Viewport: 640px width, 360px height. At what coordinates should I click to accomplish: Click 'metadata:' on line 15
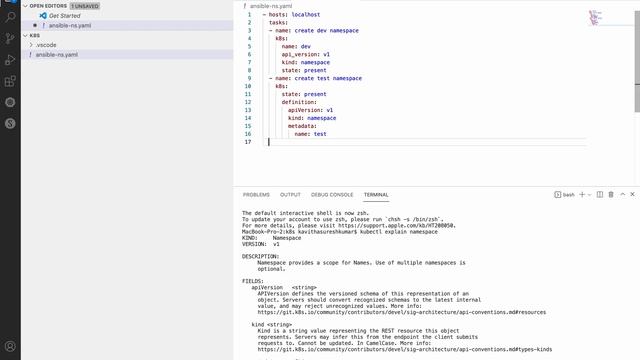tap(302, 126)
